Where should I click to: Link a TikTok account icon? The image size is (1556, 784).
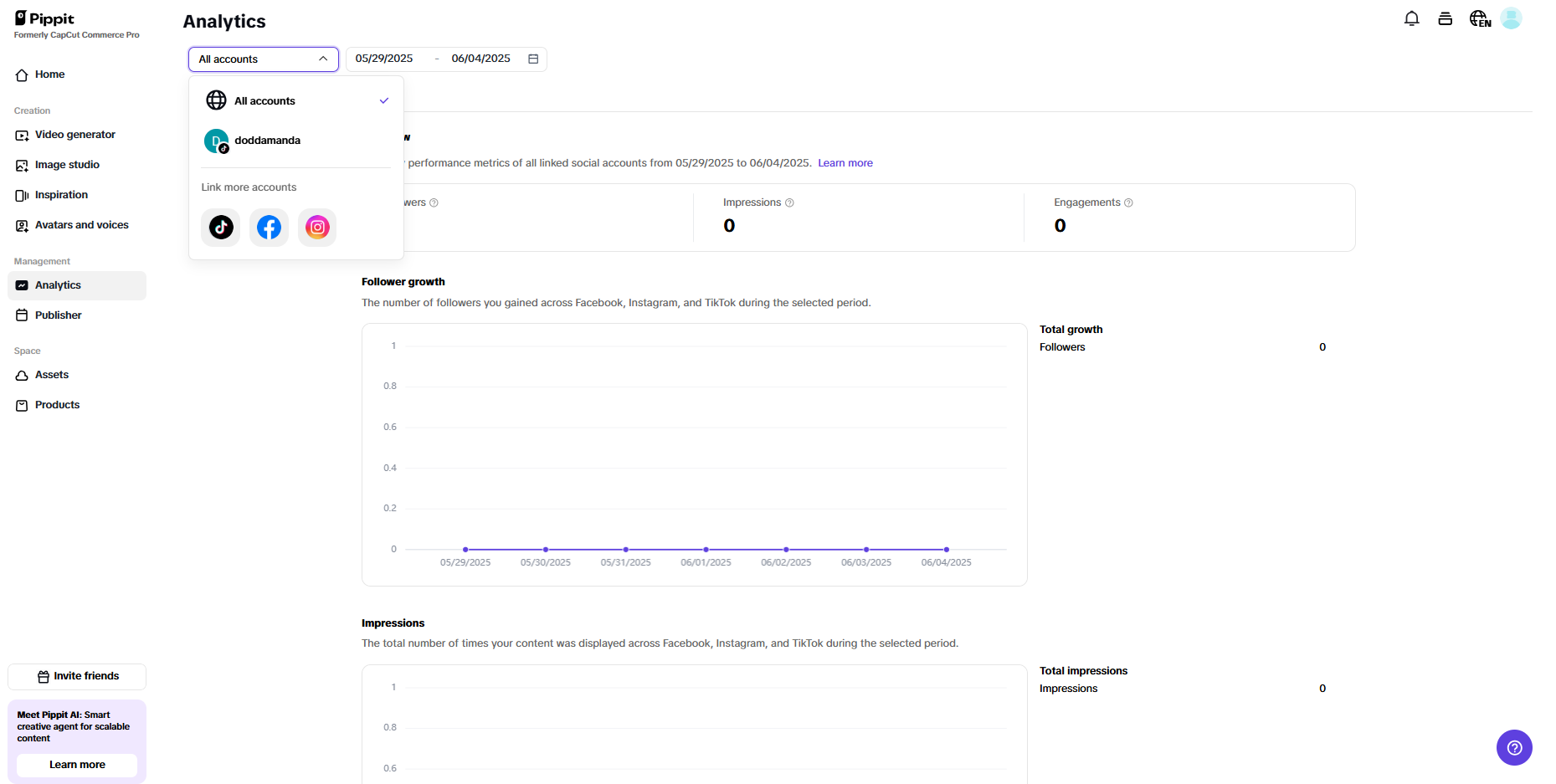pos(221,228)
